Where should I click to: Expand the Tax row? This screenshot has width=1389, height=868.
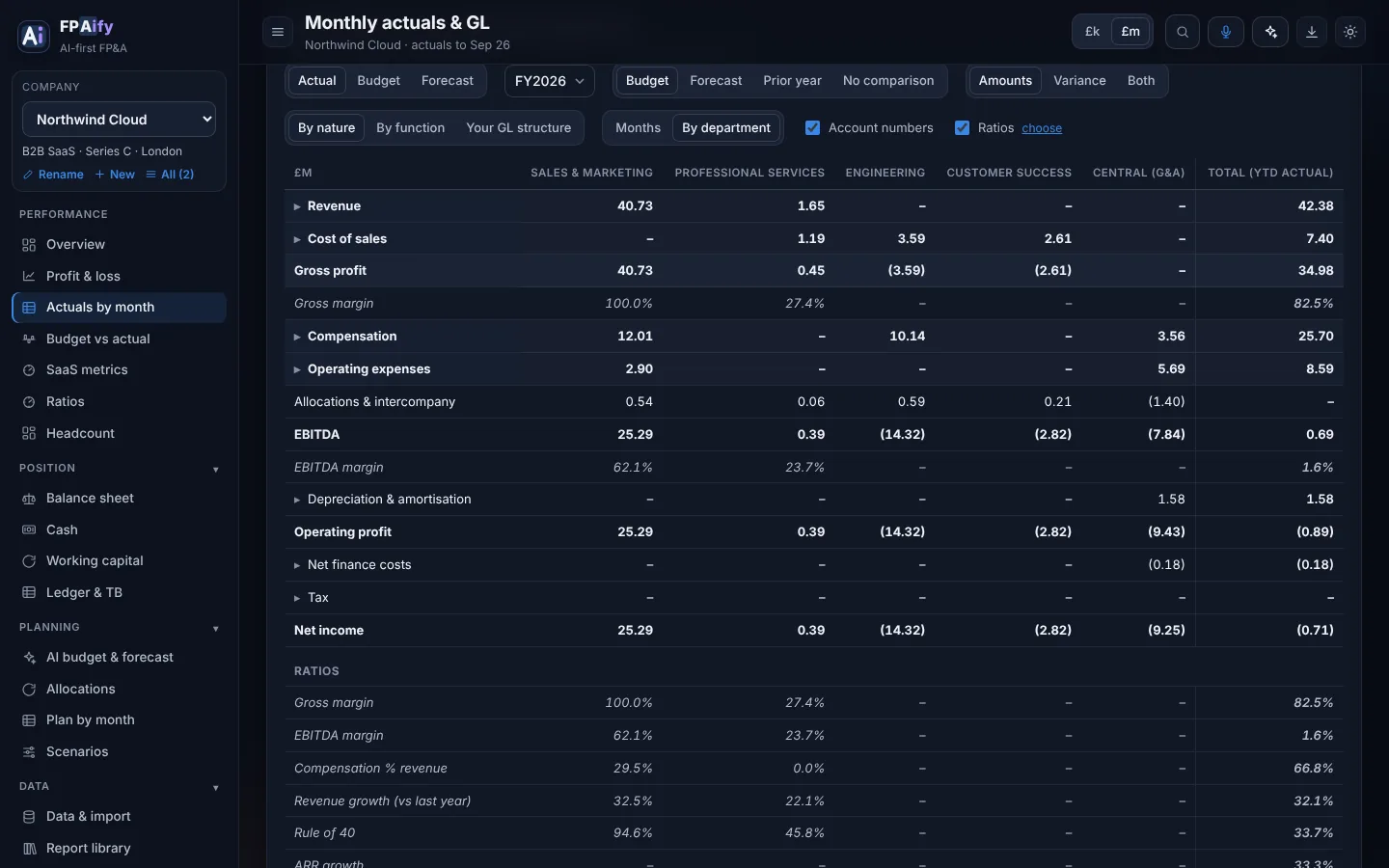click(x=297, y=598)
